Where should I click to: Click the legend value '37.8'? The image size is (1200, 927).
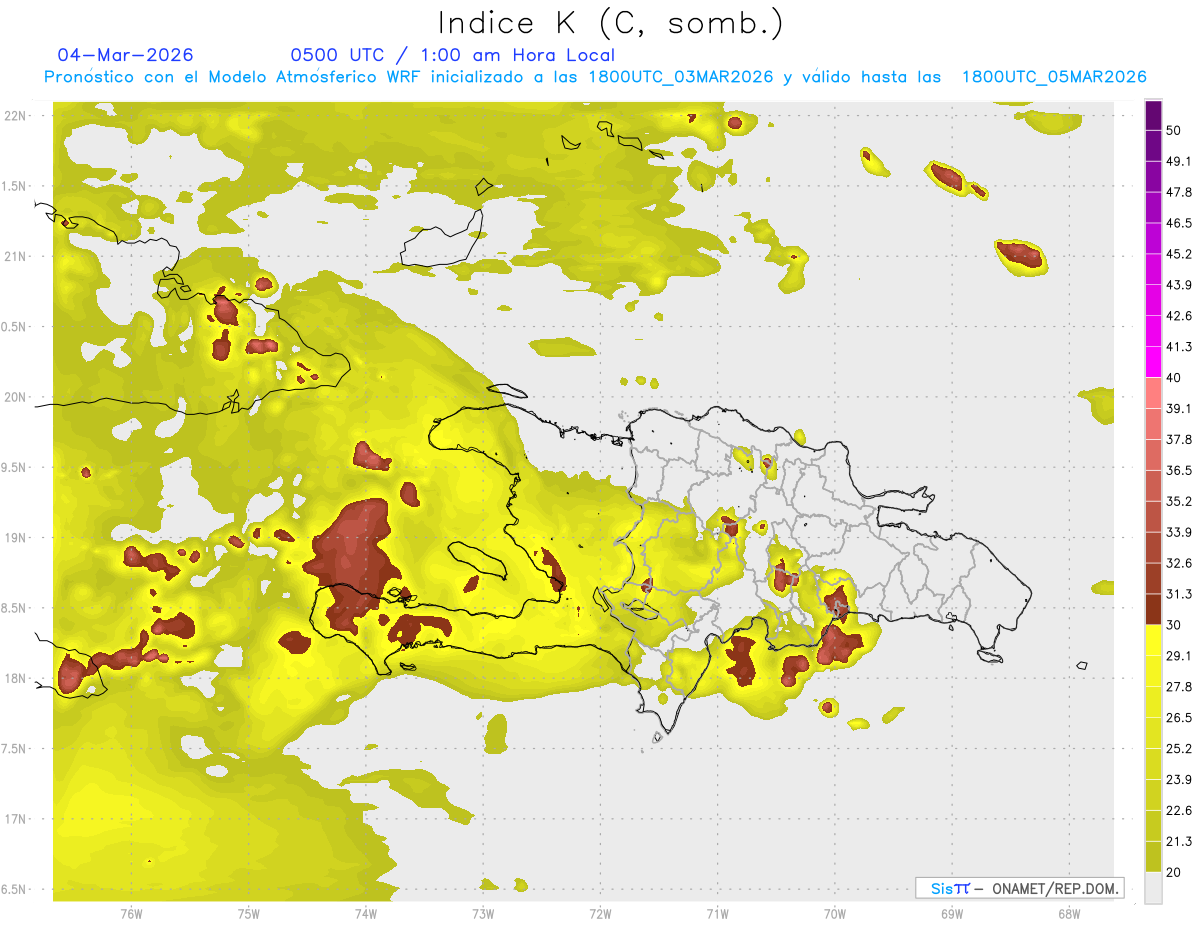1179,439
